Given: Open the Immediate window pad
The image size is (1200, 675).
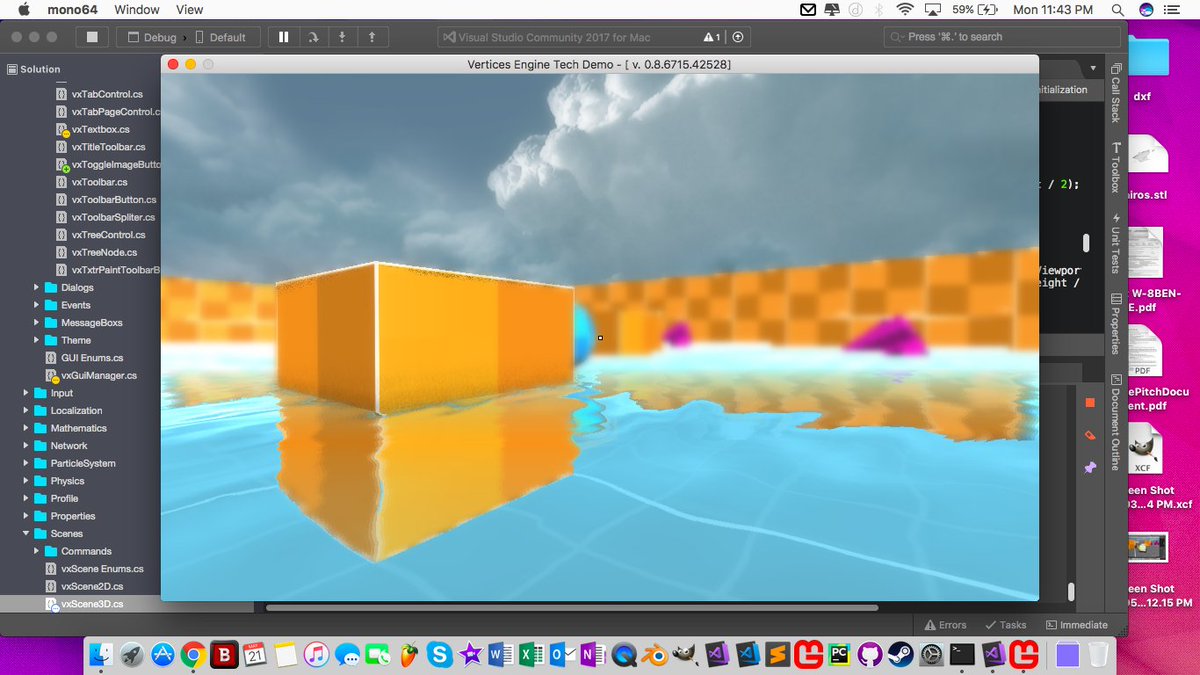Looking at the screenshot, I should [x=1077, y=625].
